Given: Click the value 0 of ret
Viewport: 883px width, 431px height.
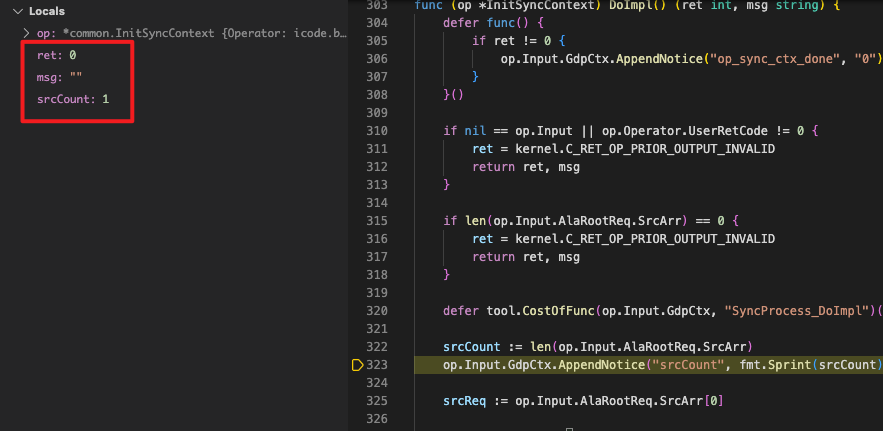Looking at the screenshot, I should point(73,57).
